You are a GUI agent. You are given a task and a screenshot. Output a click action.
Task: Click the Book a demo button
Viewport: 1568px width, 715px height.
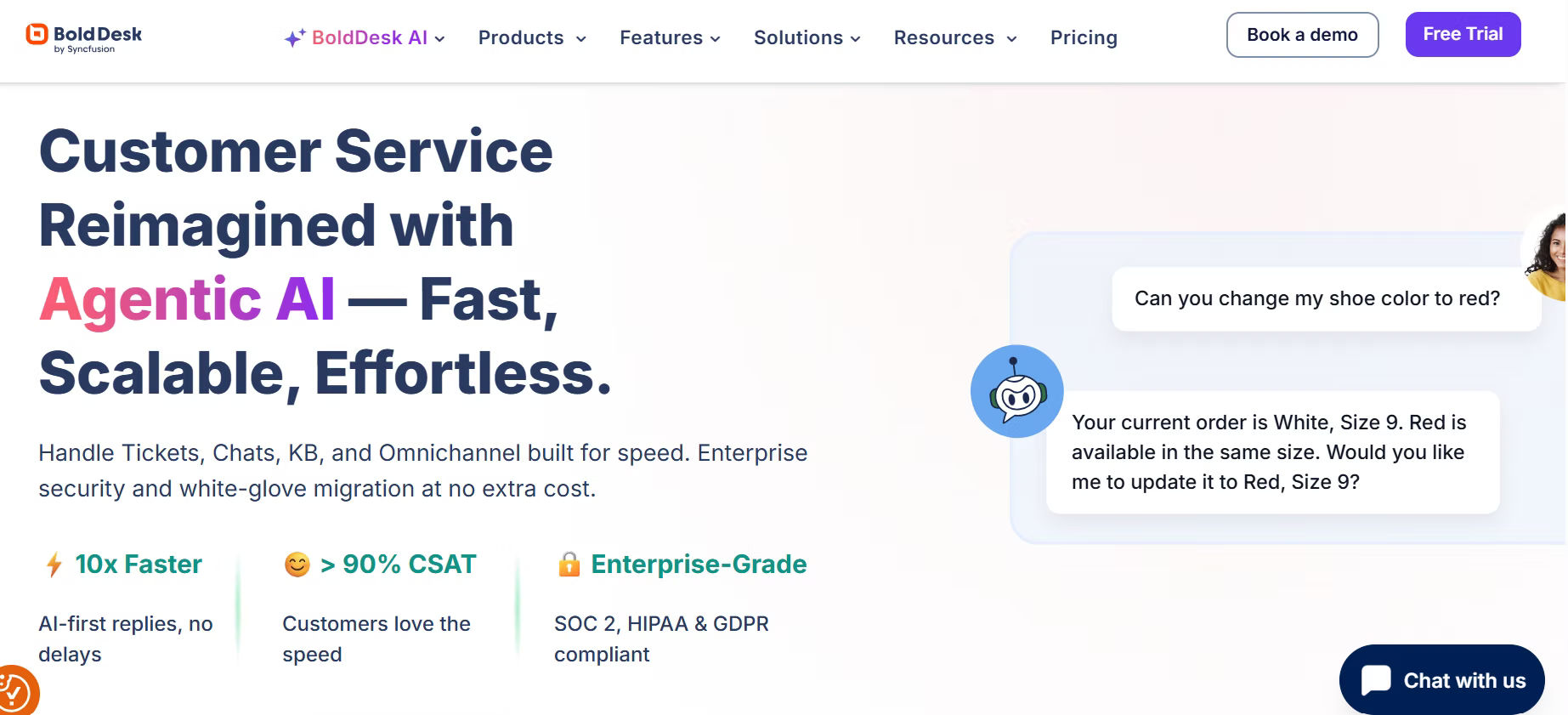tap(1302, 35)
